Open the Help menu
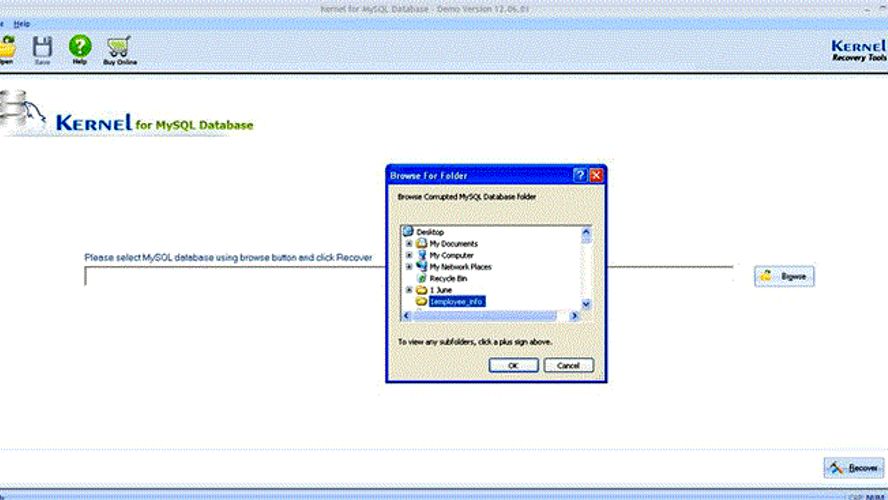The height and width of the screenshot is (500, 888). pyautogui.click(x=22, y=24)
